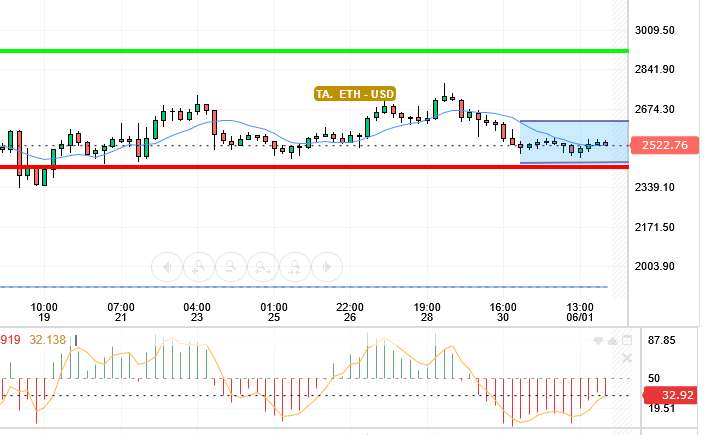Click the time axis label 10:00 19
705x435 pixels.
[44, 312]
